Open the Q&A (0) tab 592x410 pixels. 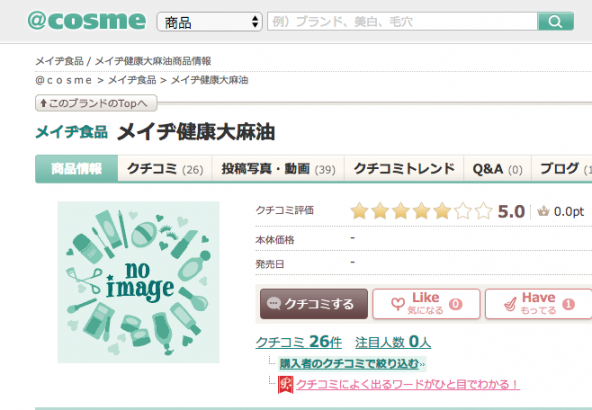pyautogui.click(x=498, y=169)
